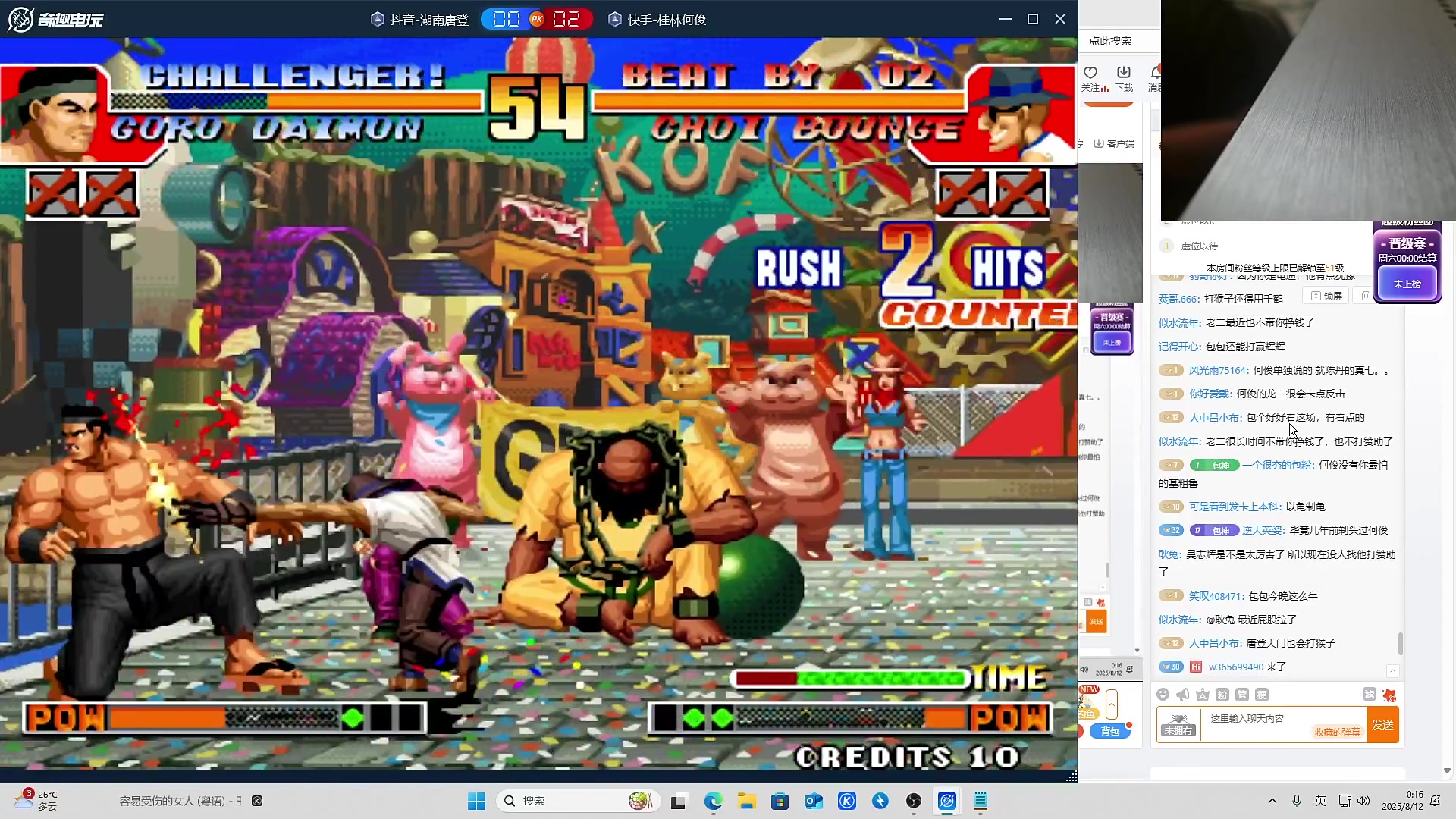
Task: Open the chat font style (A) icon
Action: pos(1203,695)
